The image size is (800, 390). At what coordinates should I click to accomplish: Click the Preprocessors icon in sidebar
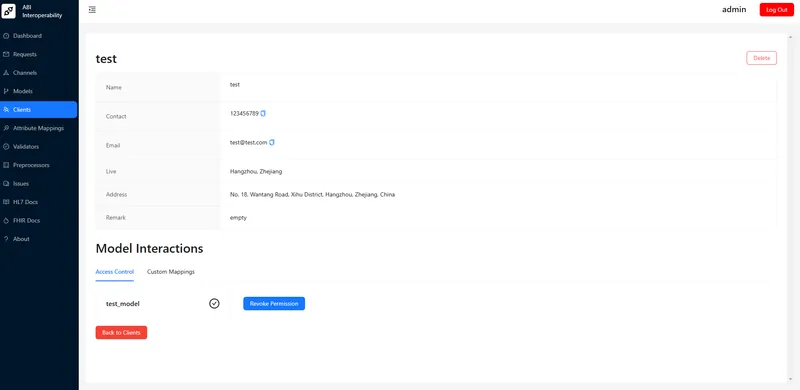click(6, 165)
